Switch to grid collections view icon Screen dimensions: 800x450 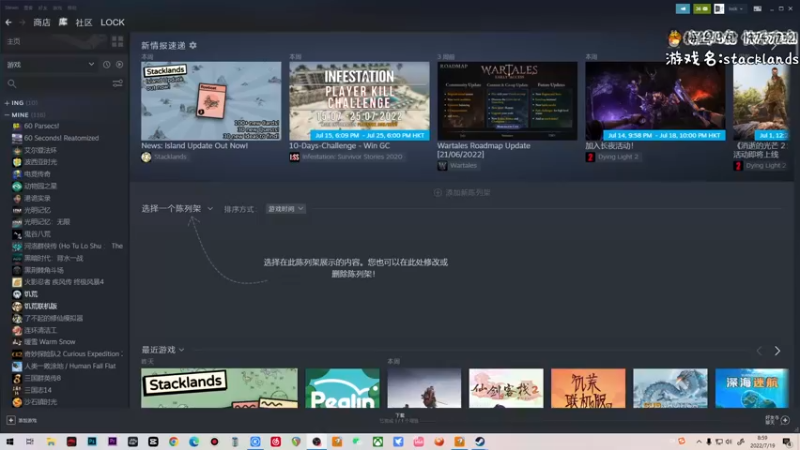pos(117,41)
